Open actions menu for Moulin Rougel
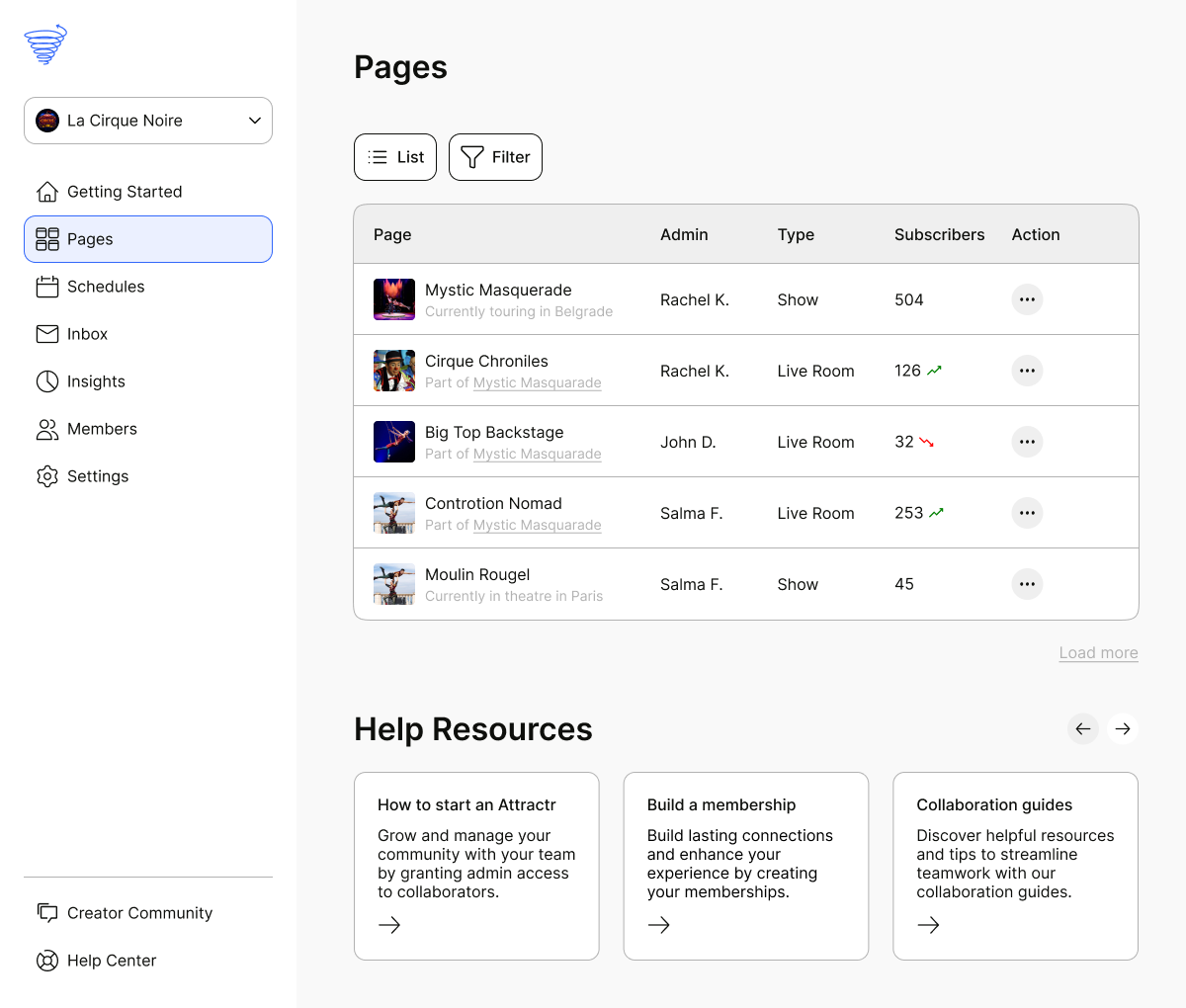 pos(1027,584)
